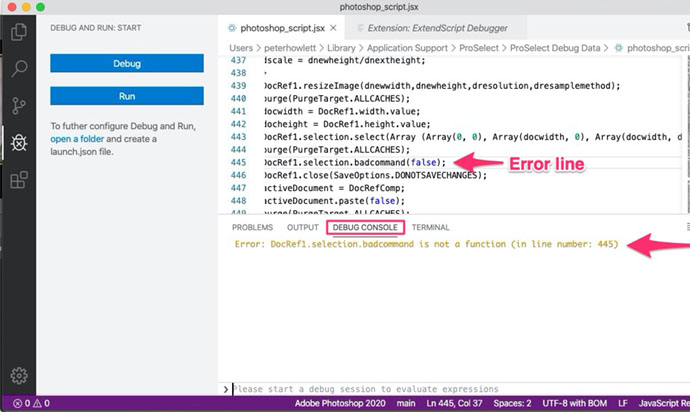Switch to the PROBLEMS panel tab
Viewport: 690px width, 412px height.
(x=252, y=227)
